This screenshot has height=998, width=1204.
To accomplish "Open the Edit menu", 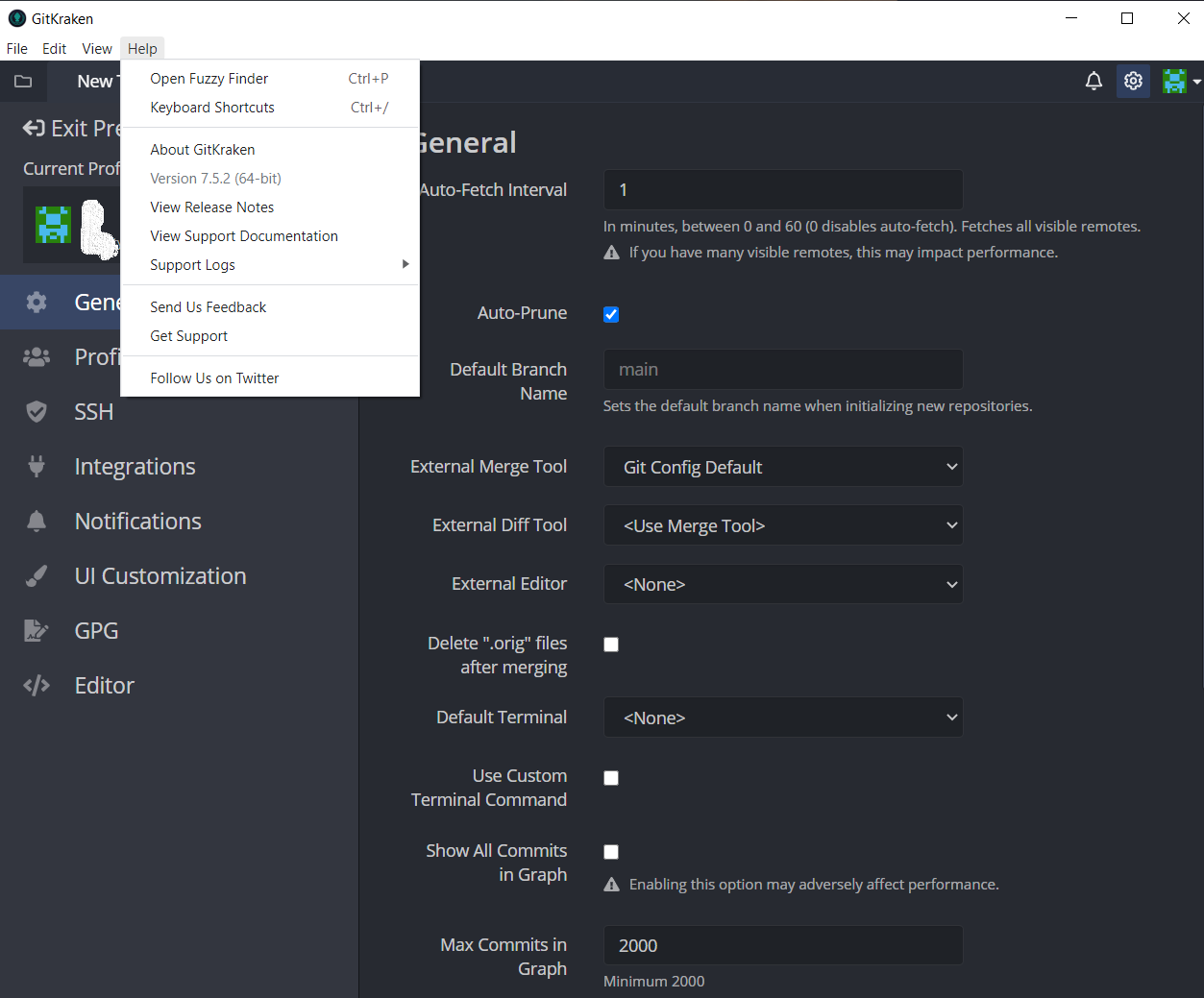I will 55,49.
